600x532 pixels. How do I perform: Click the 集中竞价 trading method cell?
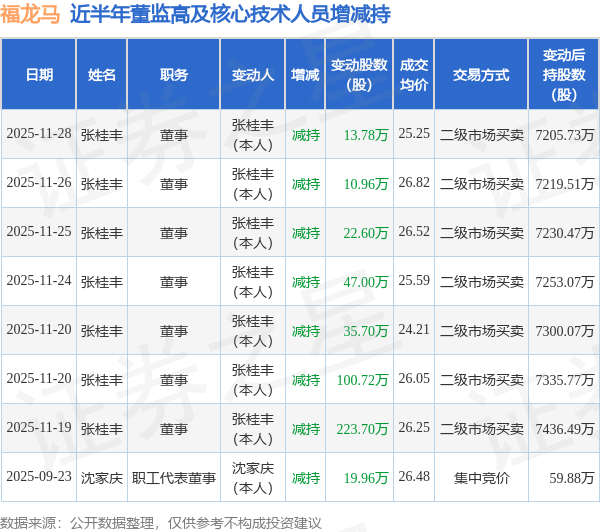(x=481, y=478)
